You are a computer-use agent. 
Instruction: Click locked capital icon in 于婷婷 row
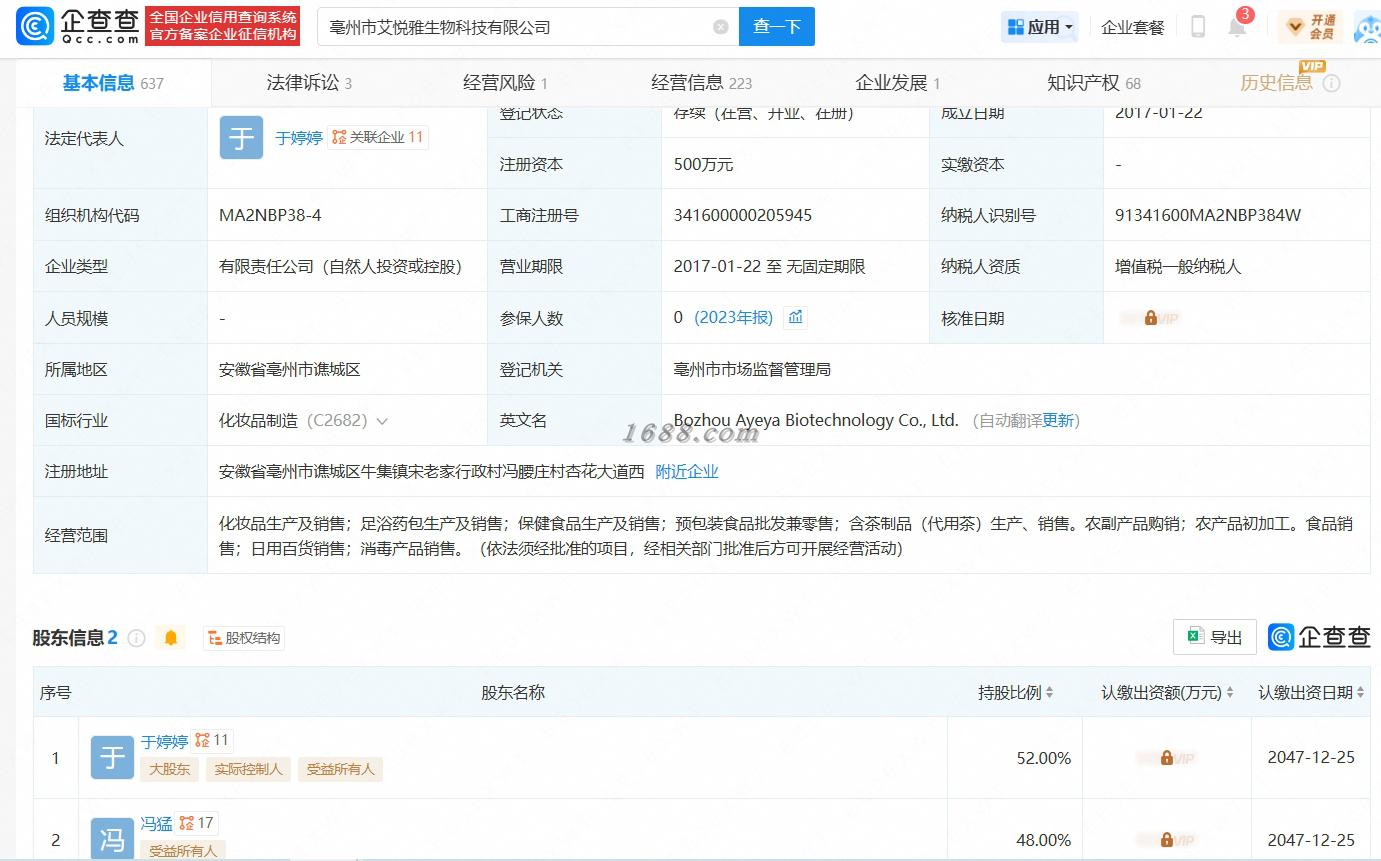point(1166,758)
